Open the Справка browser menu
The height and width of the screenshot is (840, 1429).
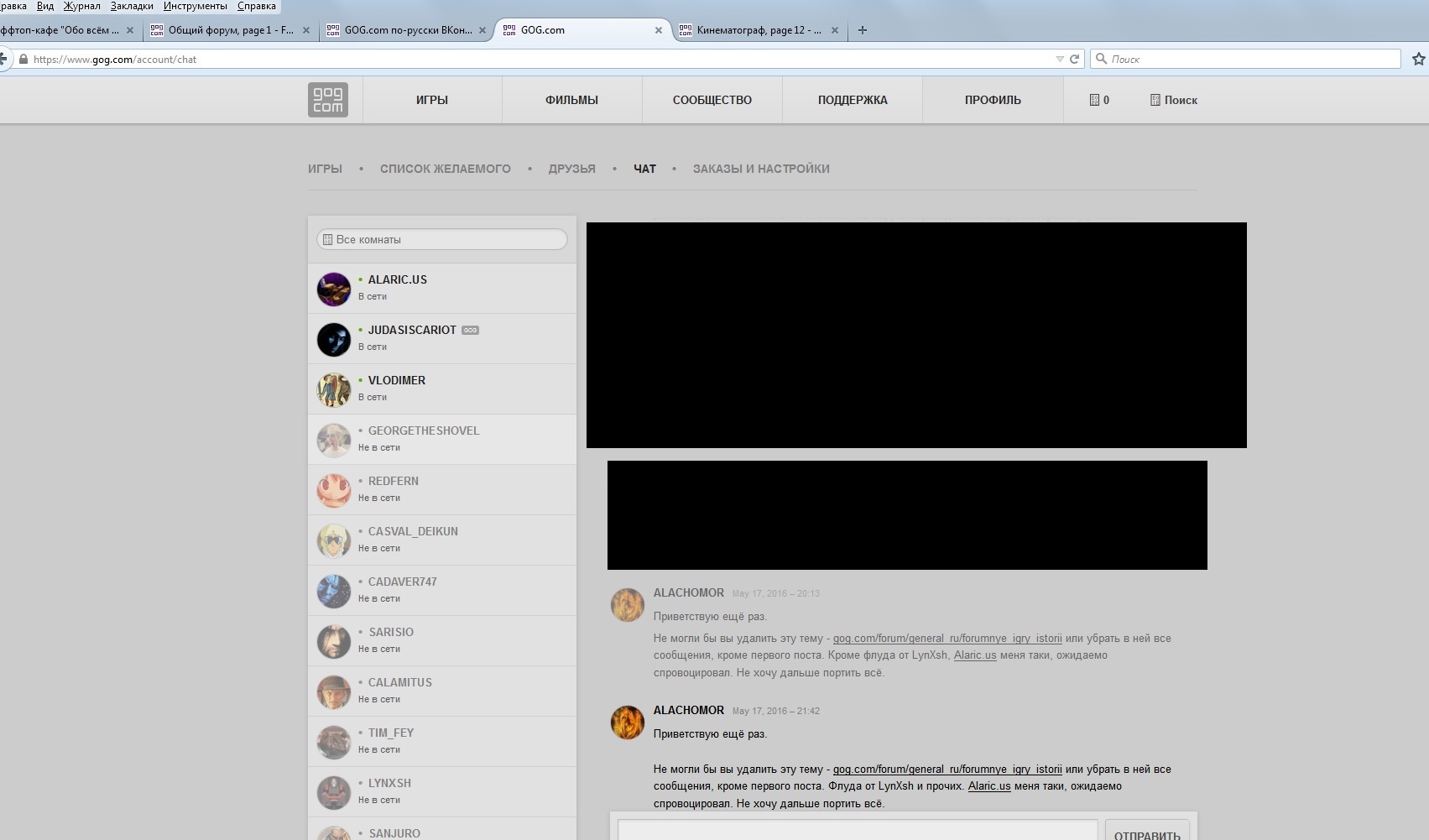point(257,6)
